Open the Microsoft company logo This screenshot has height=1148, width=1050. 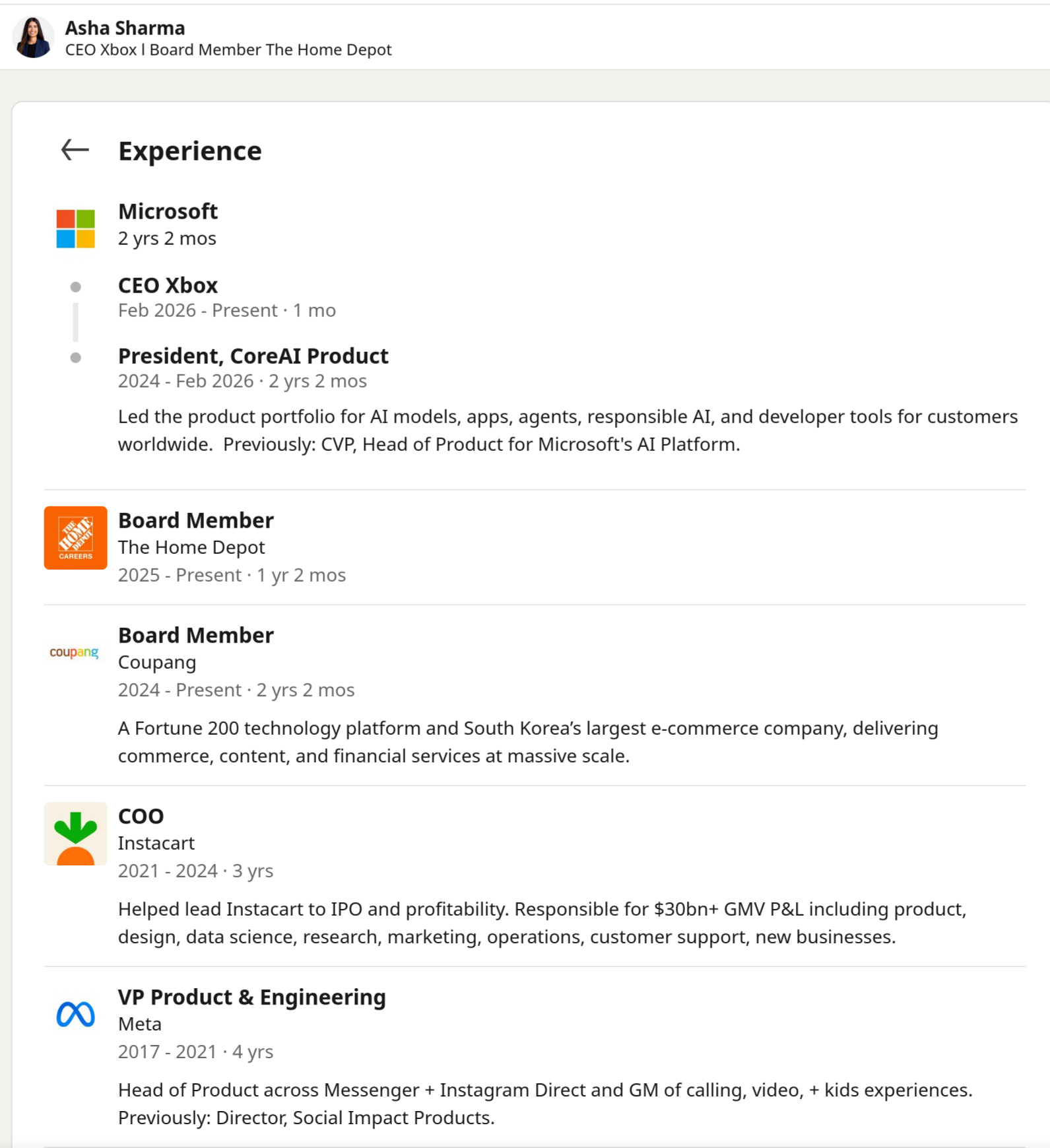[75, 228]
